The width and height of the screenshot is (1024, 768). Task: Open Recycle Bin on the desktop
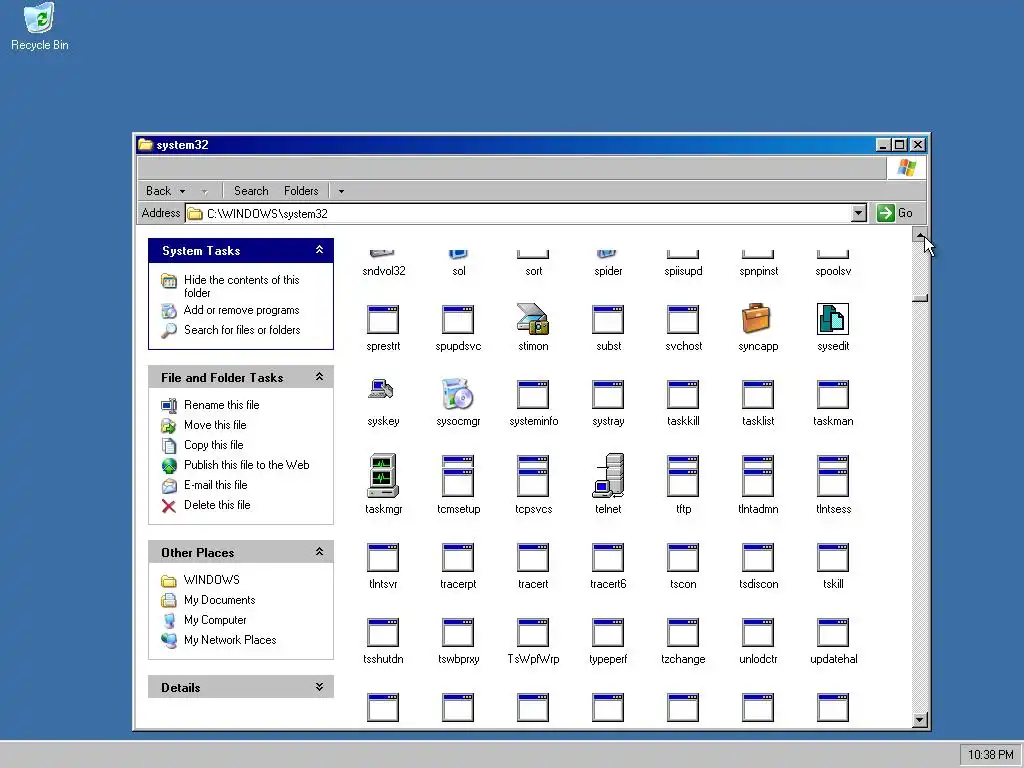click(40, 26)
